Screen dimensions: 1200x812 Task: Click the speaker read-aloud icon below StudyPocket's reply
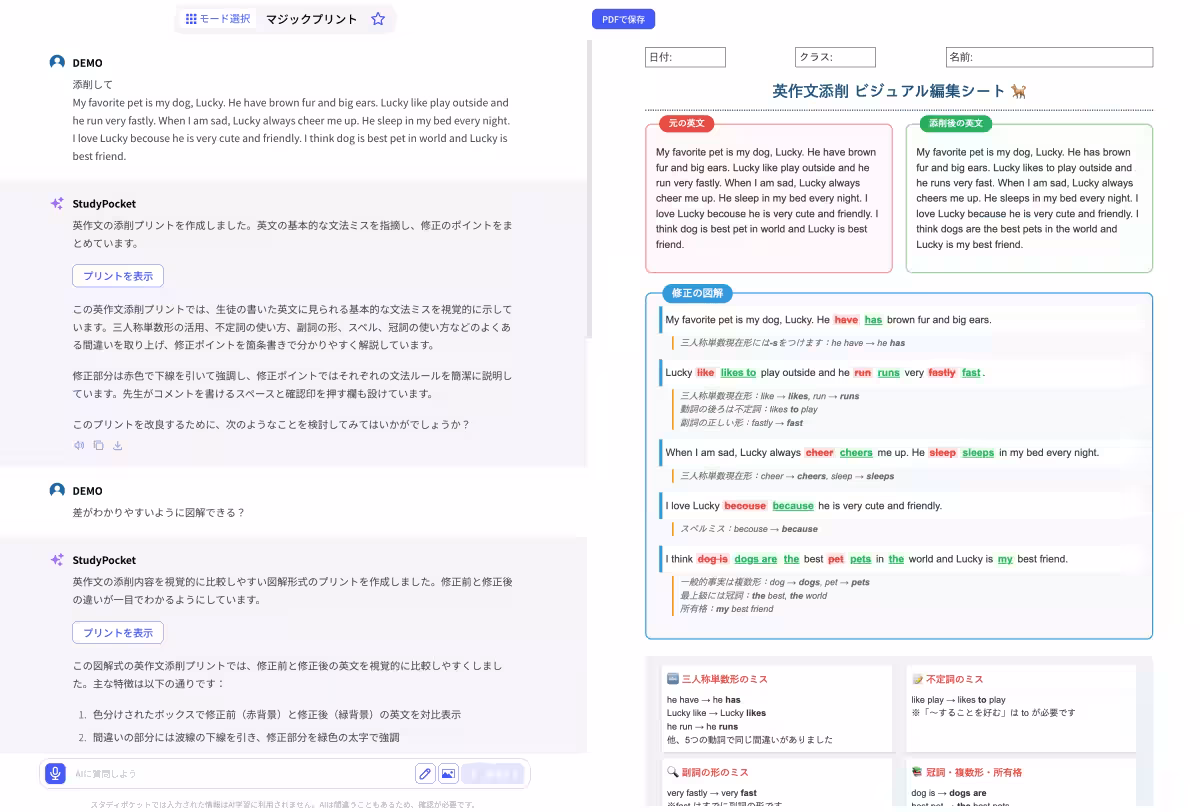(80, 445)
